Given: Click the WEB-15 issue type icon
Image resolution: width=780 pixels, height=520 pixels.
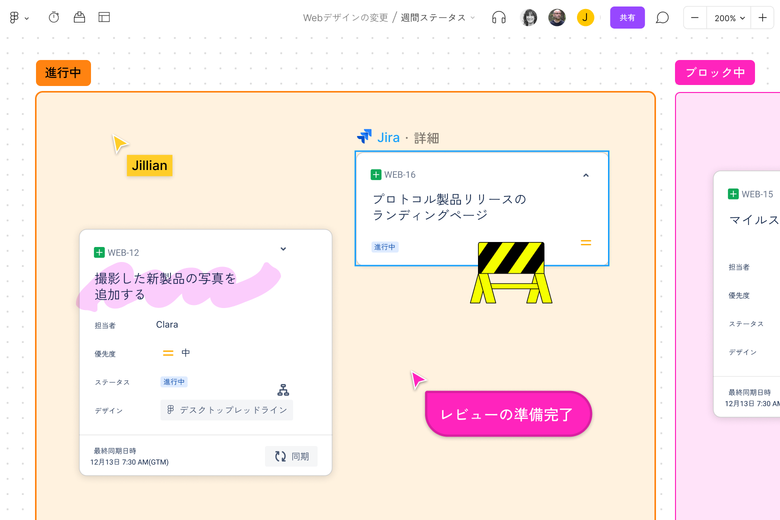Looking at the screenshot, I should (733, 194).
